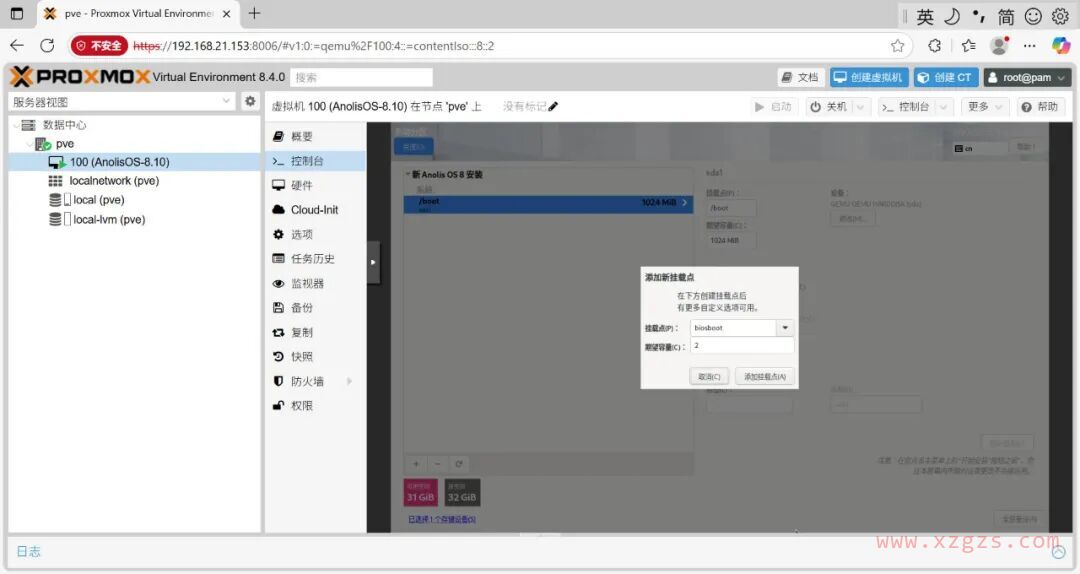The image size is (1080, 574).
Task: Click the 31 GiB available space swatch
Action: 419,492
